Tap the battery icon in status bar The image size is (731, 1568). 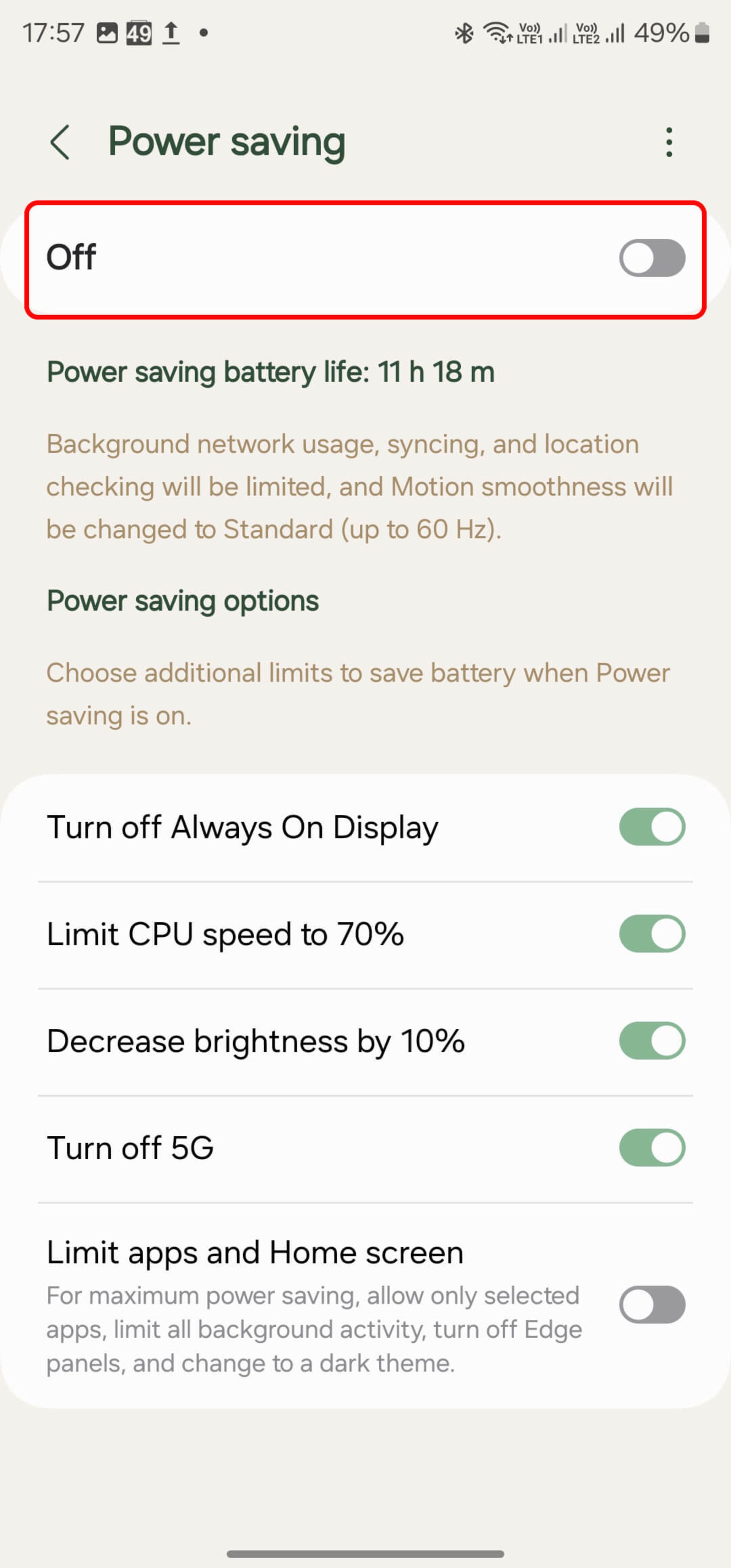point(702,33)
